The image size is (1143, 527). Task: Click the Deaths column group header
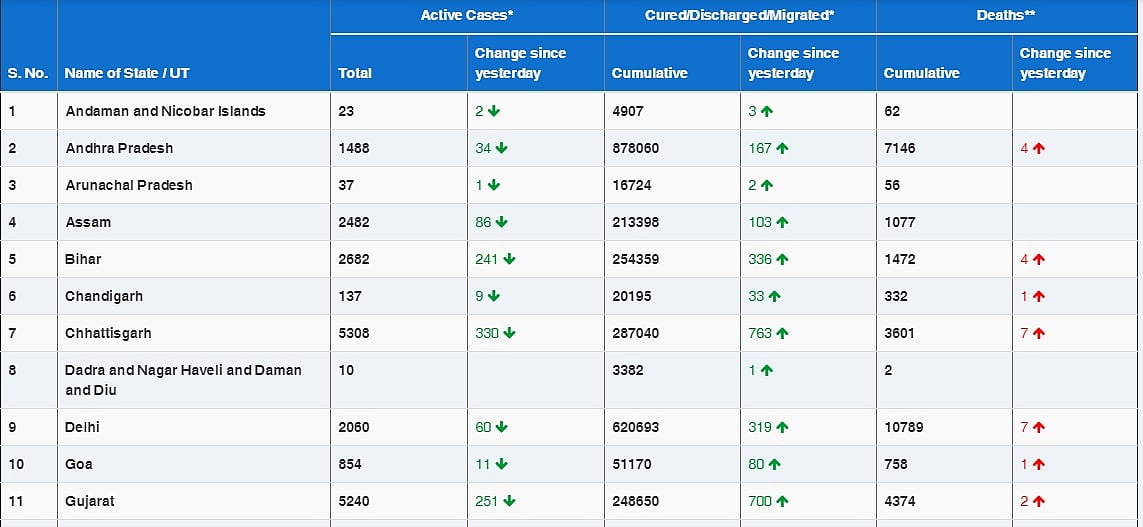tap(1008, 16)
